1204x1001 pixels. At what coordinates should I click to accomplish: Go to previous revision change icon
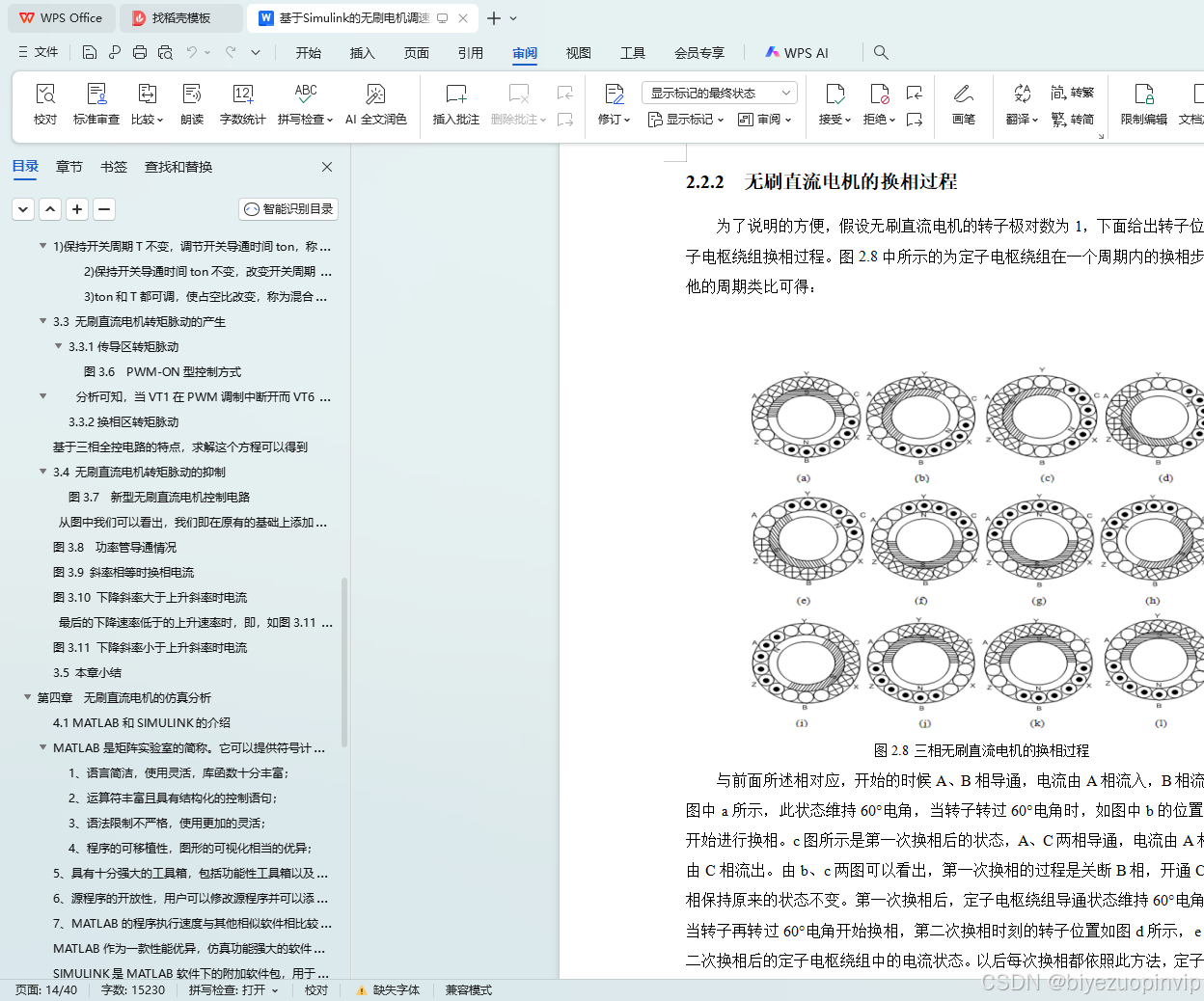pos(915,93)
